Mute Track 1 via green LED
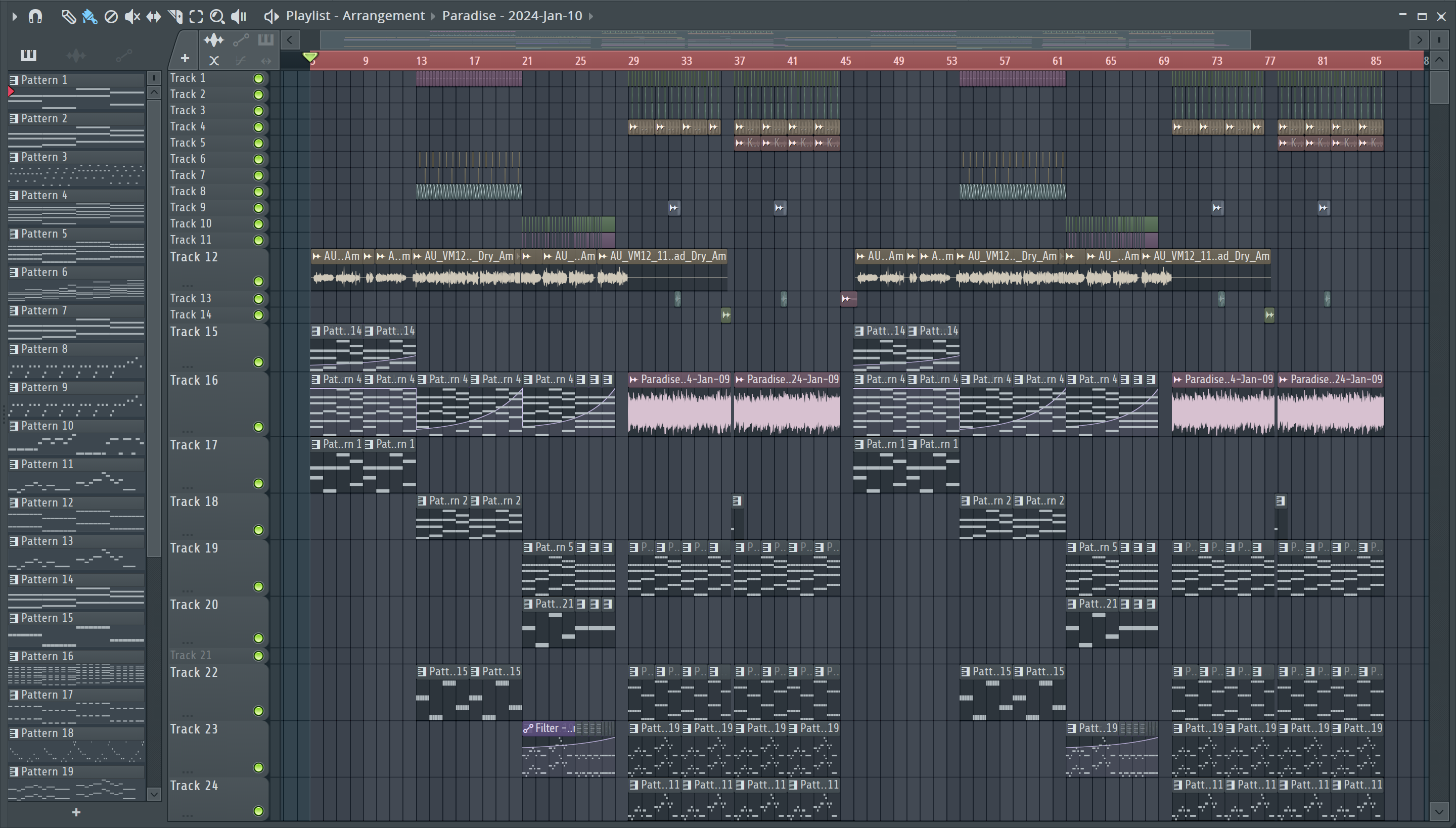The height and width of the screenshot is (828, 1456). [x=258, y=78]
